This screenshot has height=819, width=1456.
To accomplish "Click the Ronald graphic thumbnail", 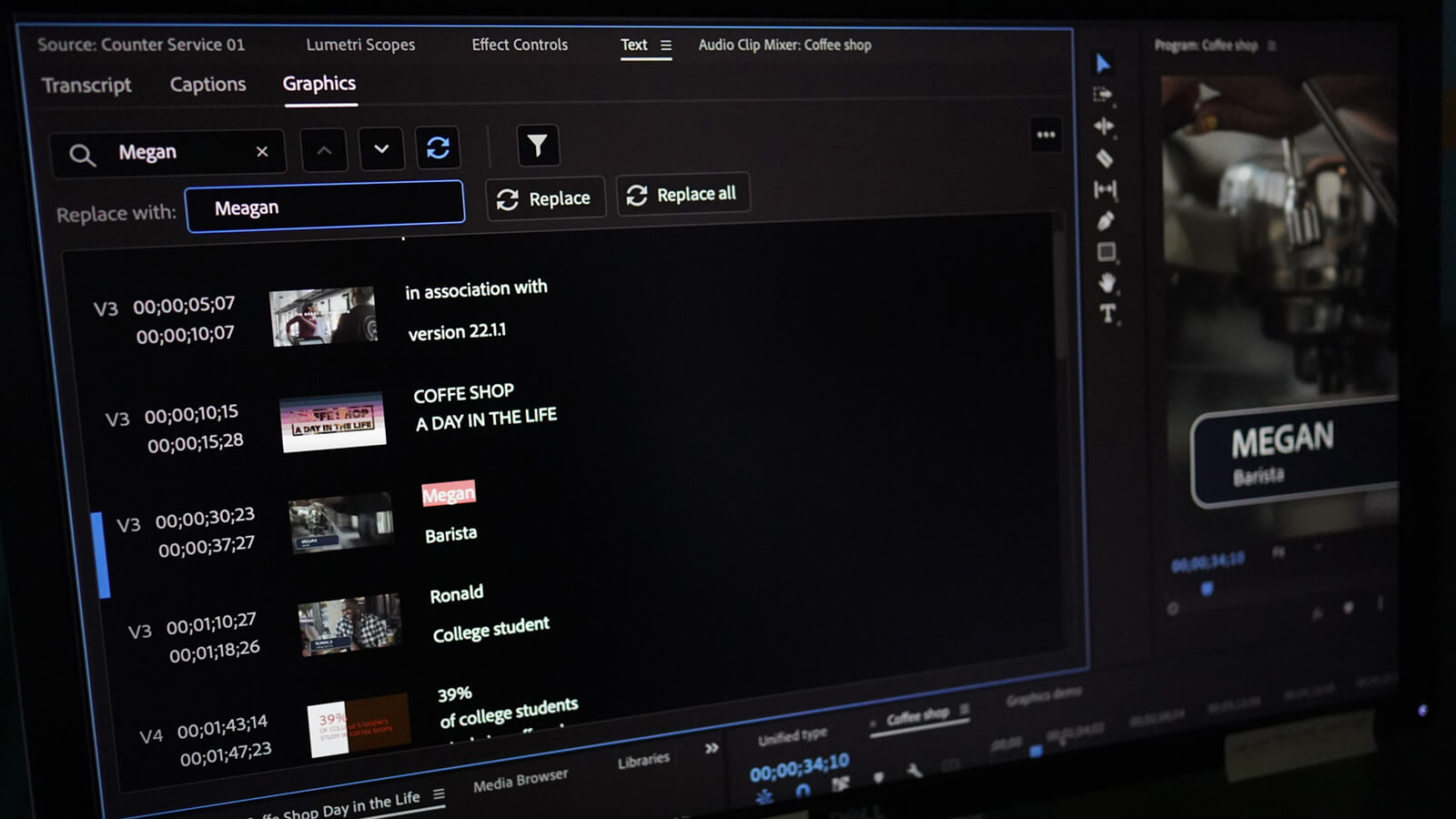I will pyautogui.click(x=349, y=625).
